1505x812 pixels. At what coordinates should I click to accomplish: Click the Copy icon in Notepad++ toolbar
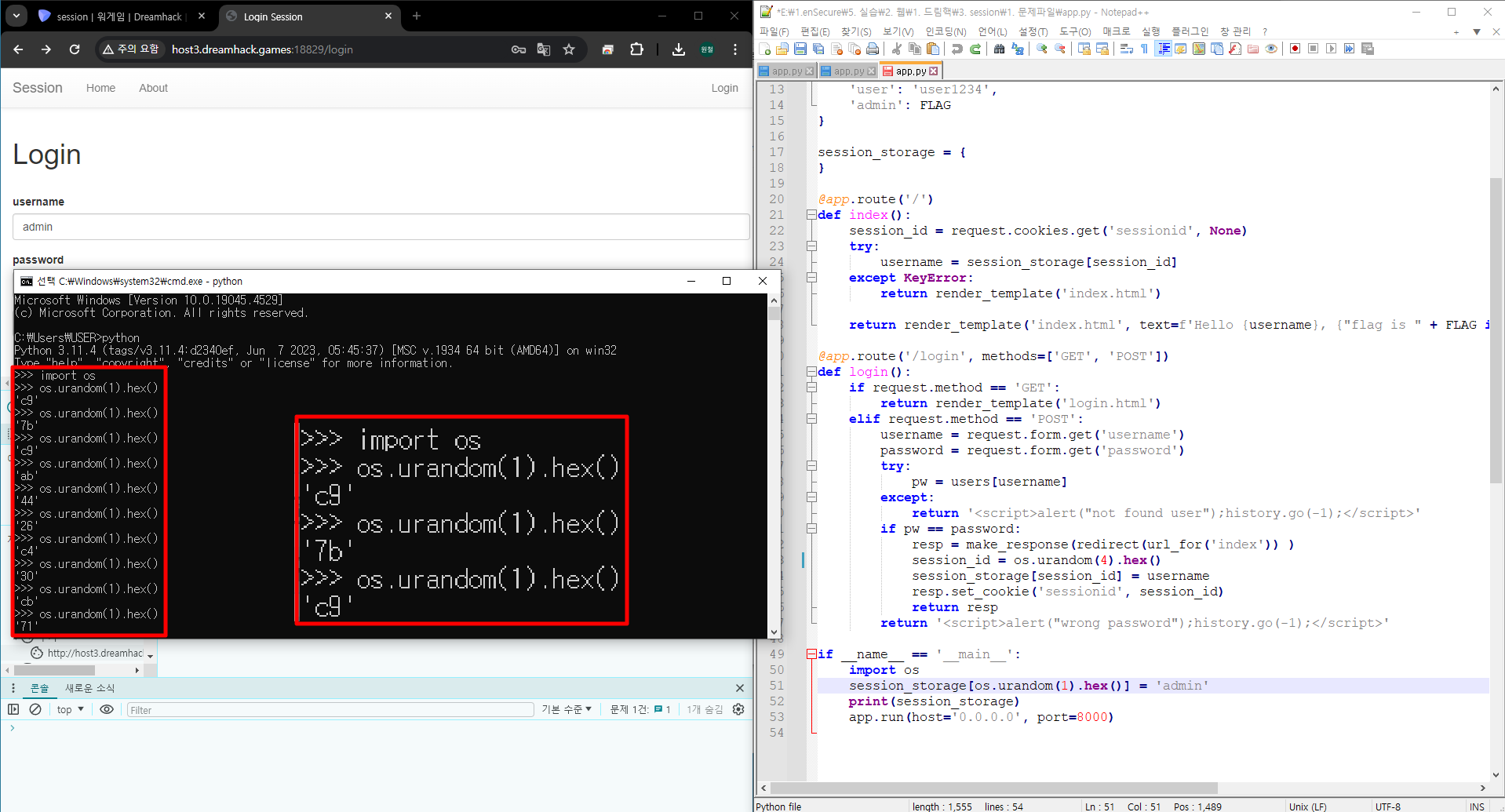915,49
